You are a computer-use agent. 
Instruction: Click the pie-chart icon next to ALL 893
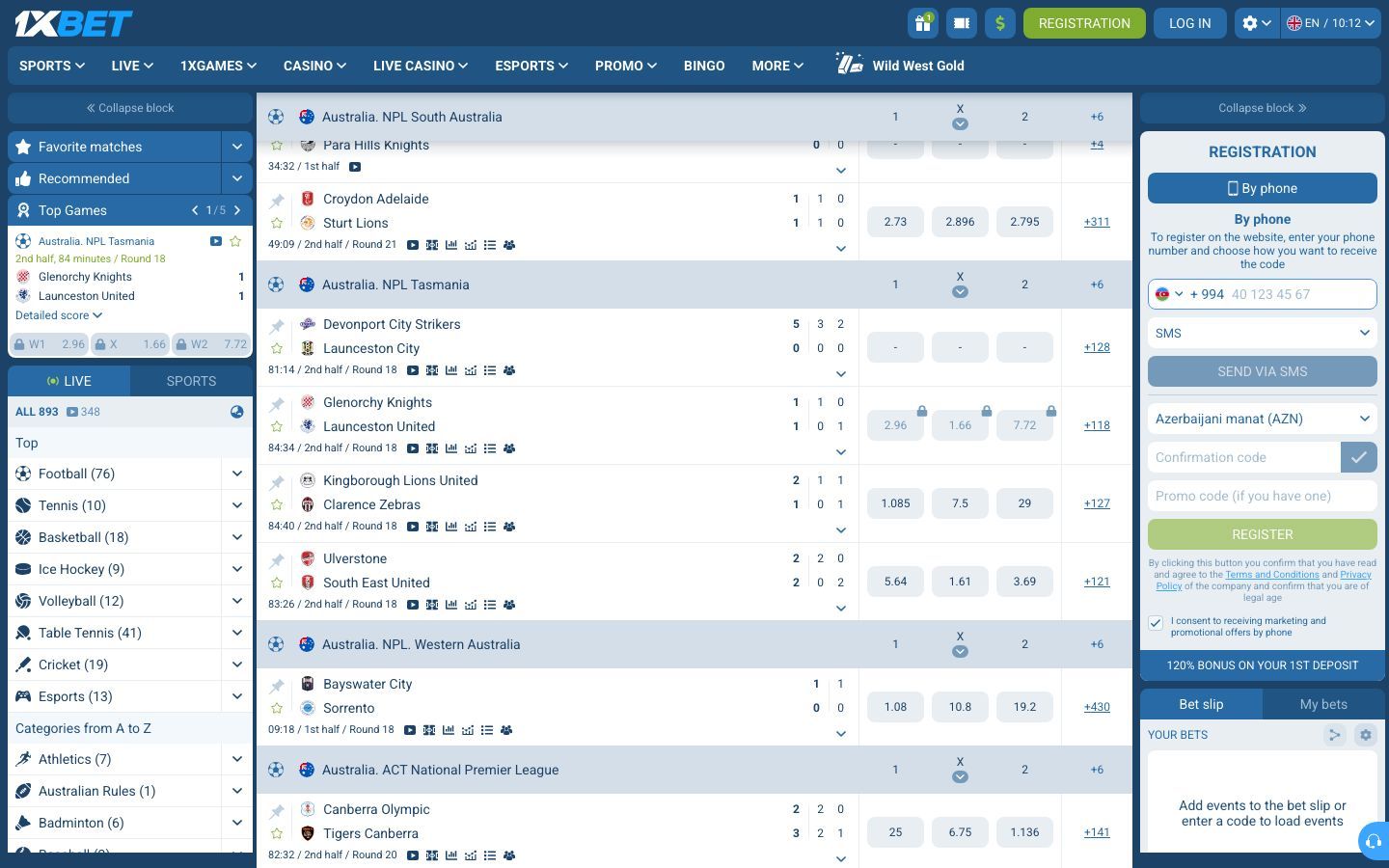(236, 412)
